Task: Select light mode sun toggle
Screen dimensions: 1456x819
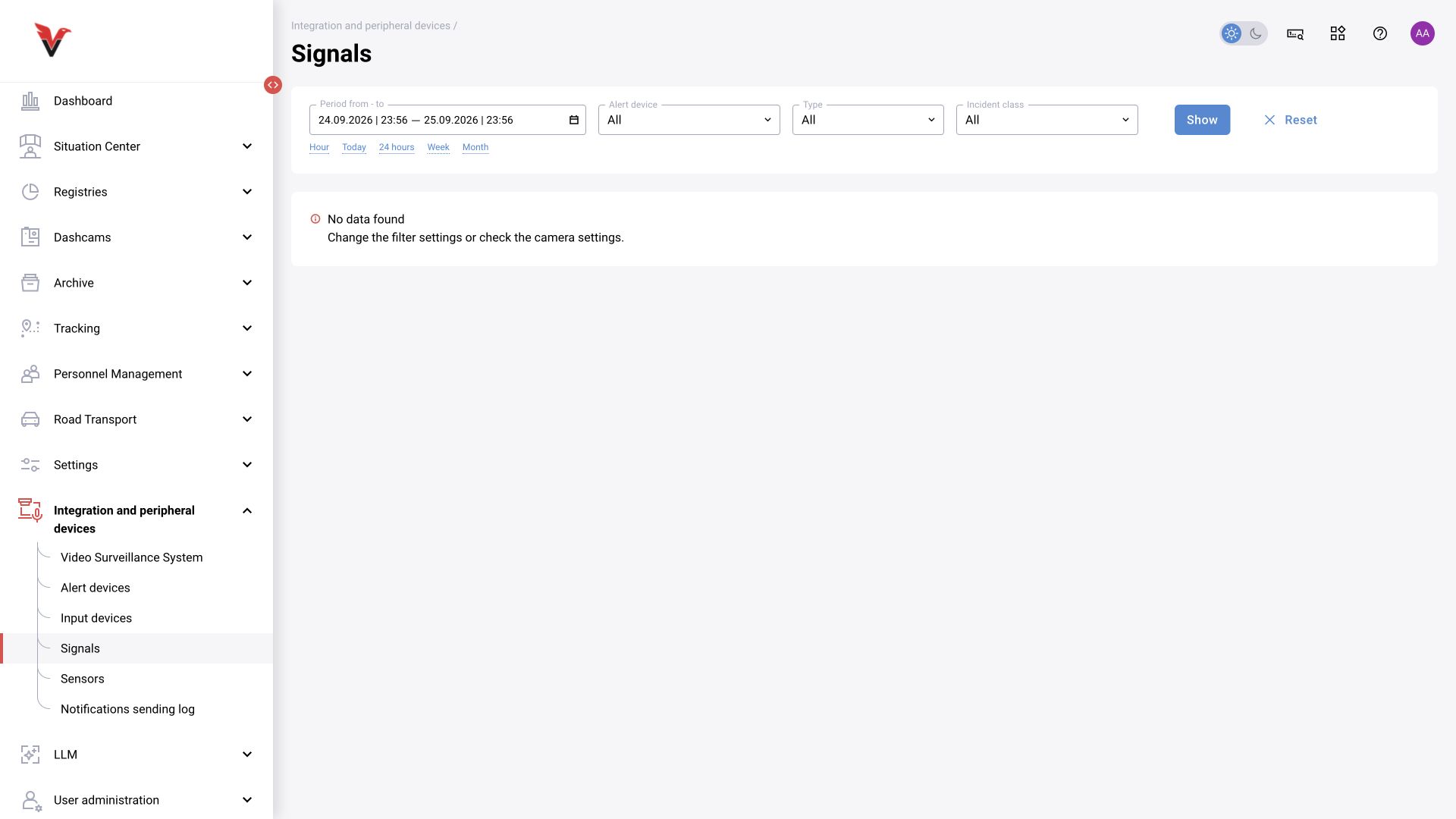Action: point(1232,33)
